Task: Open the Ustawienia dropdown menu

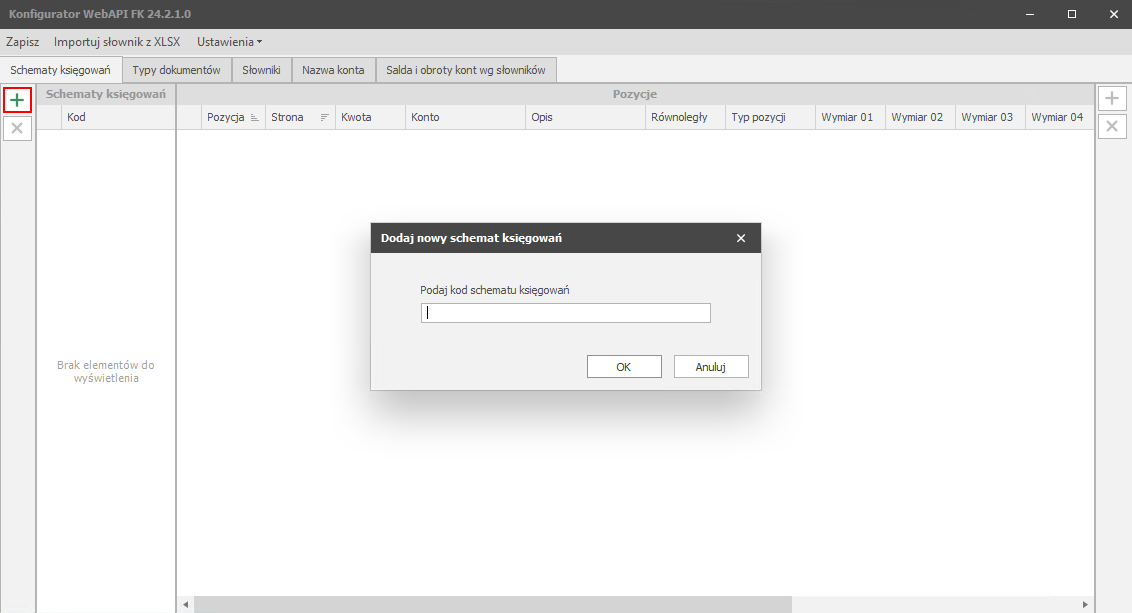Action: (229, 42)
